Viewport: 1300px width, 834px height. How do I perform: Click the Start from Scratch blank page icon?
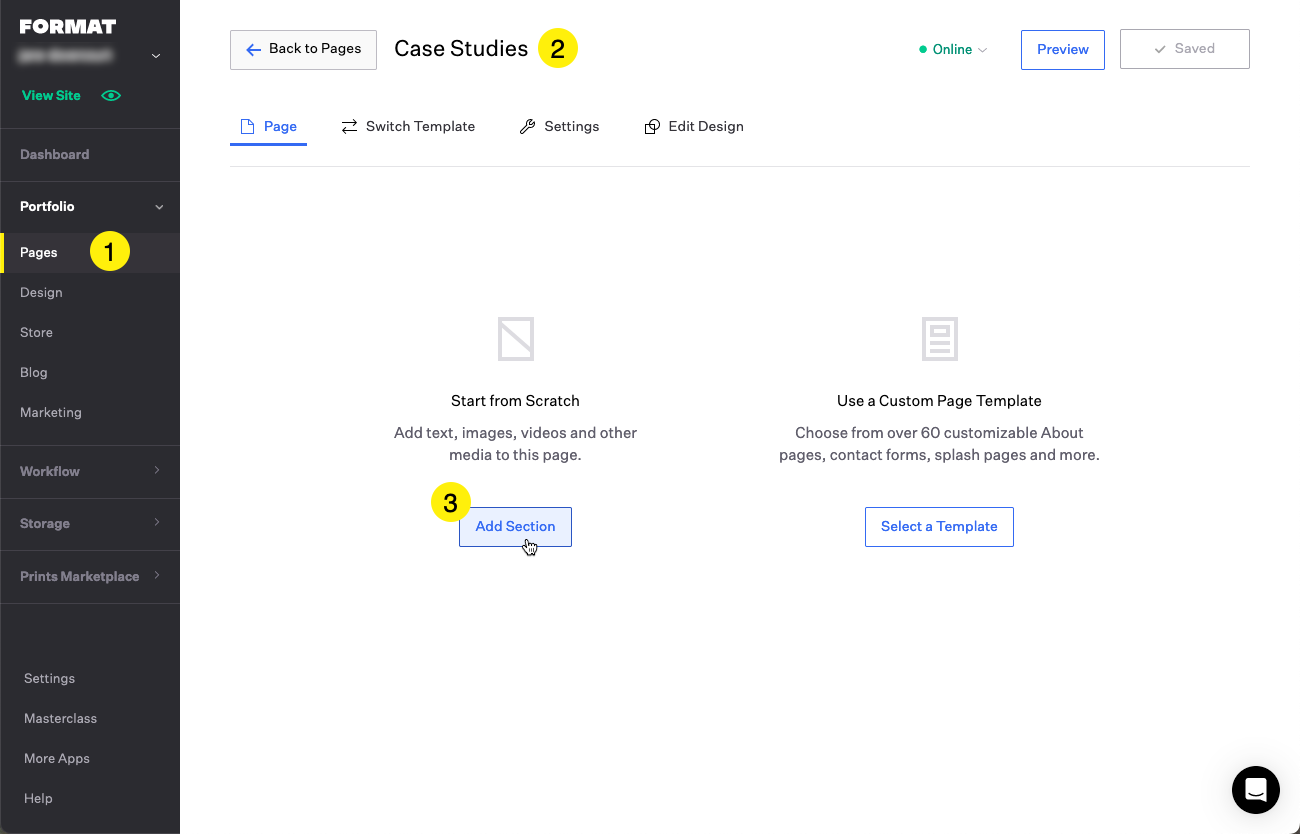point(515,339)
